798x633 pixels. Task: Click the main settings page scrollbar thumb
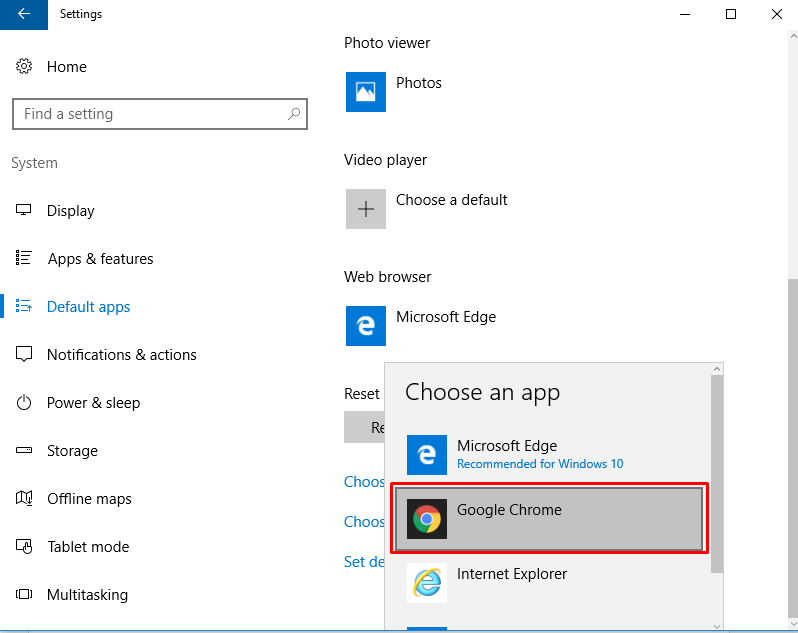pyautogui.click(x=793, y=448)
